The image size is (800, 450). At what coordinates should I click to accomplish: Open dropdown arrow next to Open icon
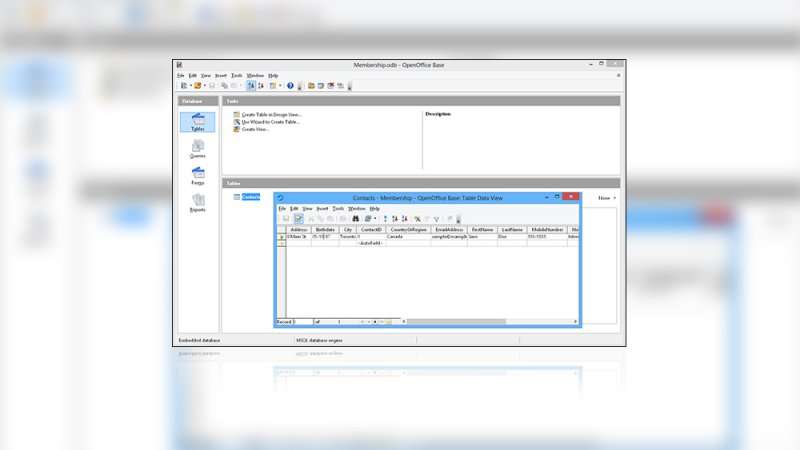click(205, 86)
